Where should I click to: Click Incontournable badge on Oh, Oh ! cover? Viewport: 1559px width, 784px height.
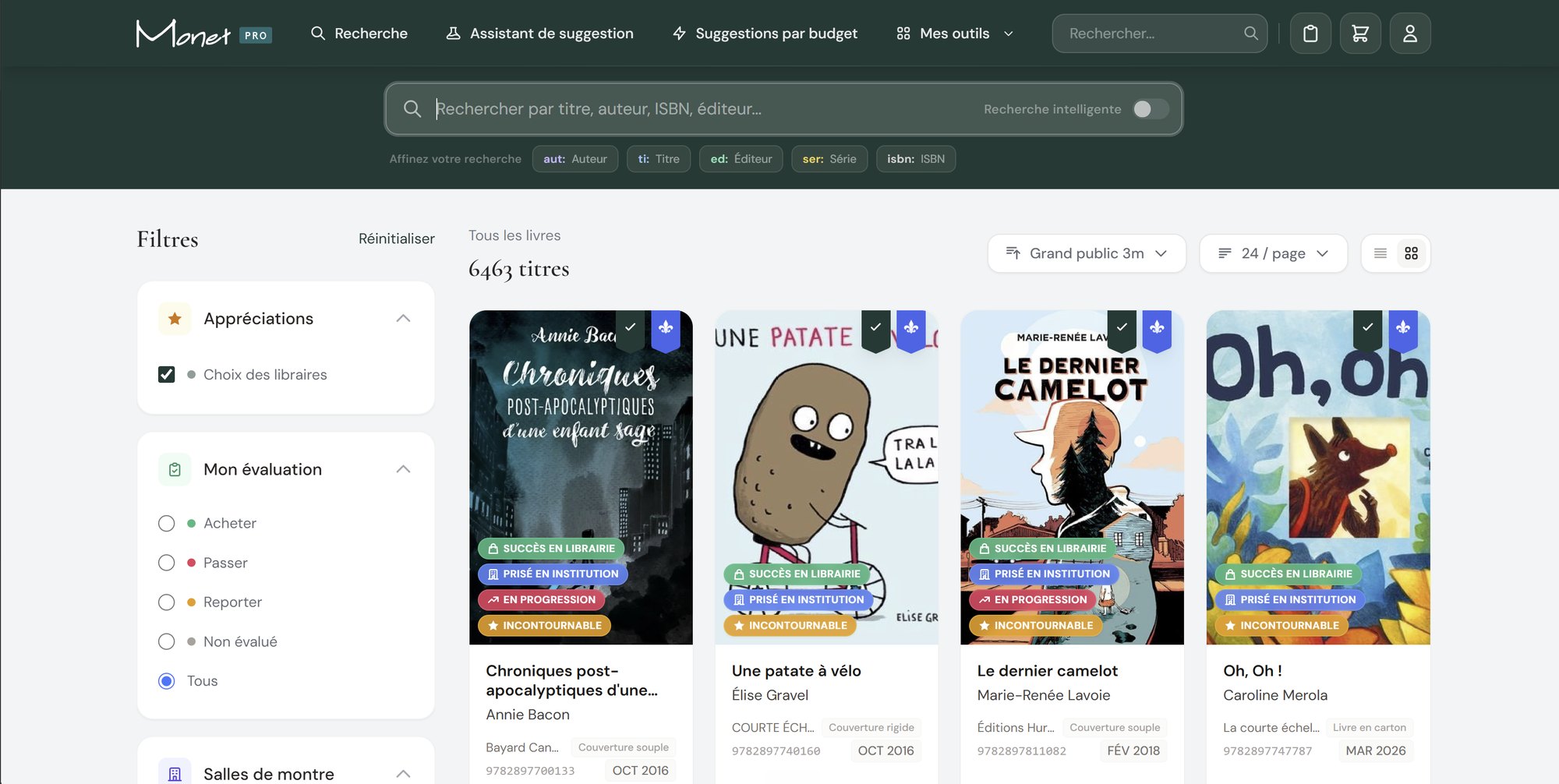(1281, 626)
